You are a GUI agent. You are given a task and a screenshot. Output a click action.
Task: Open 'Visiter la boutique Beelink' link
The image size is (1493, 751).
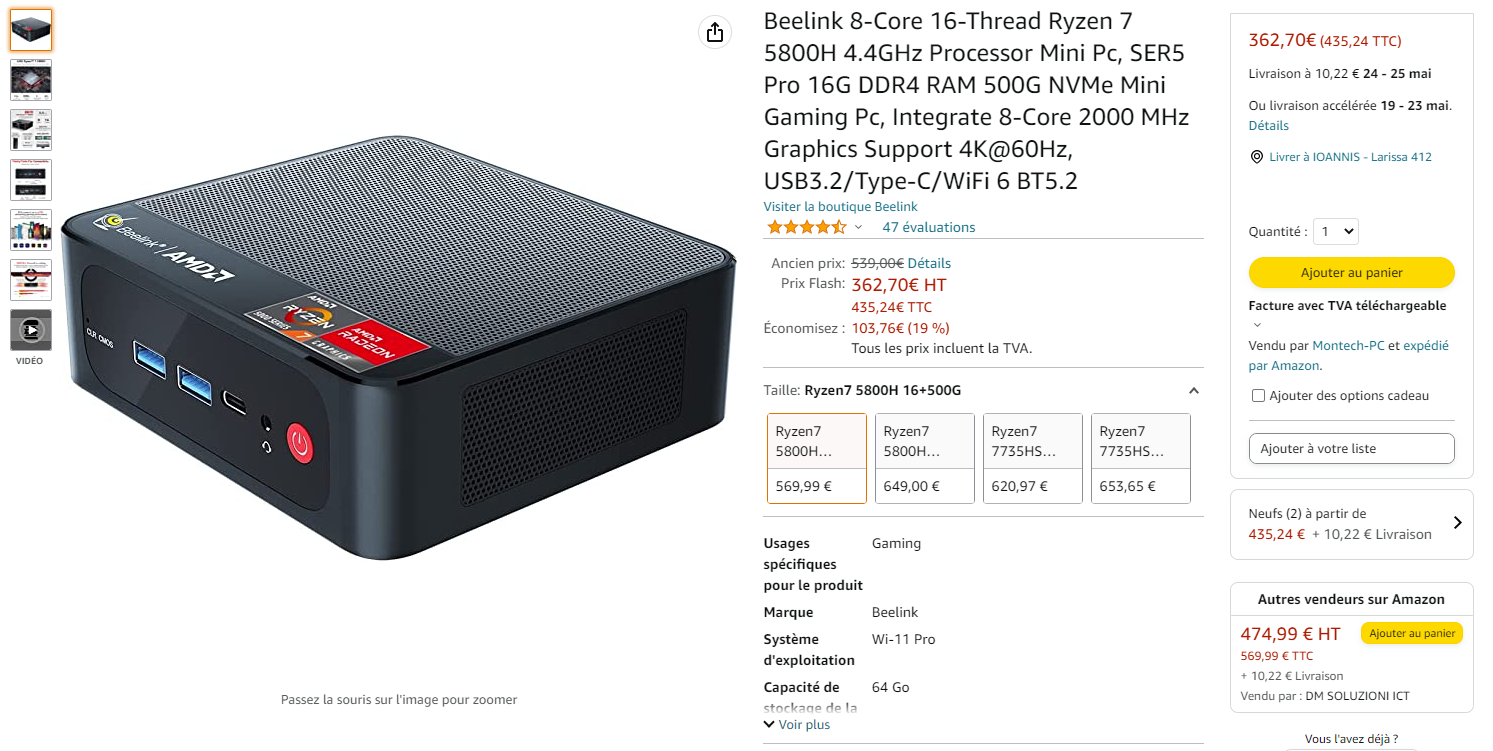pyautogui.click(x=840, y=207)
